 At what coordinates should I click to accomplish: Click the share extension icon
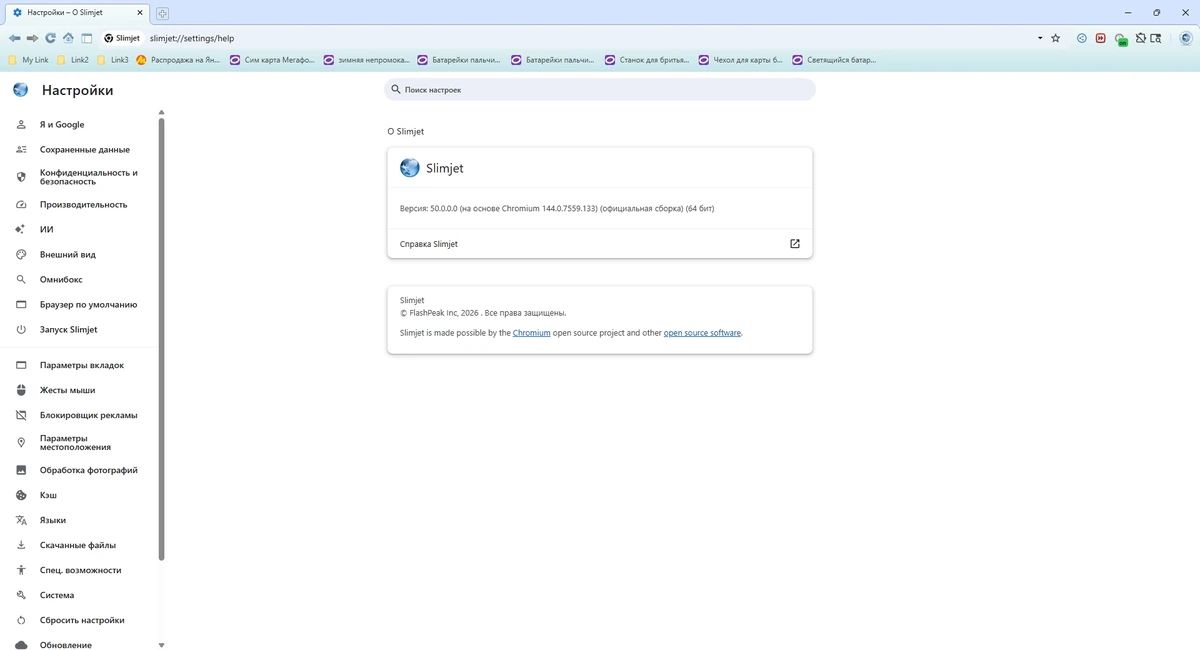point(1082,38)
